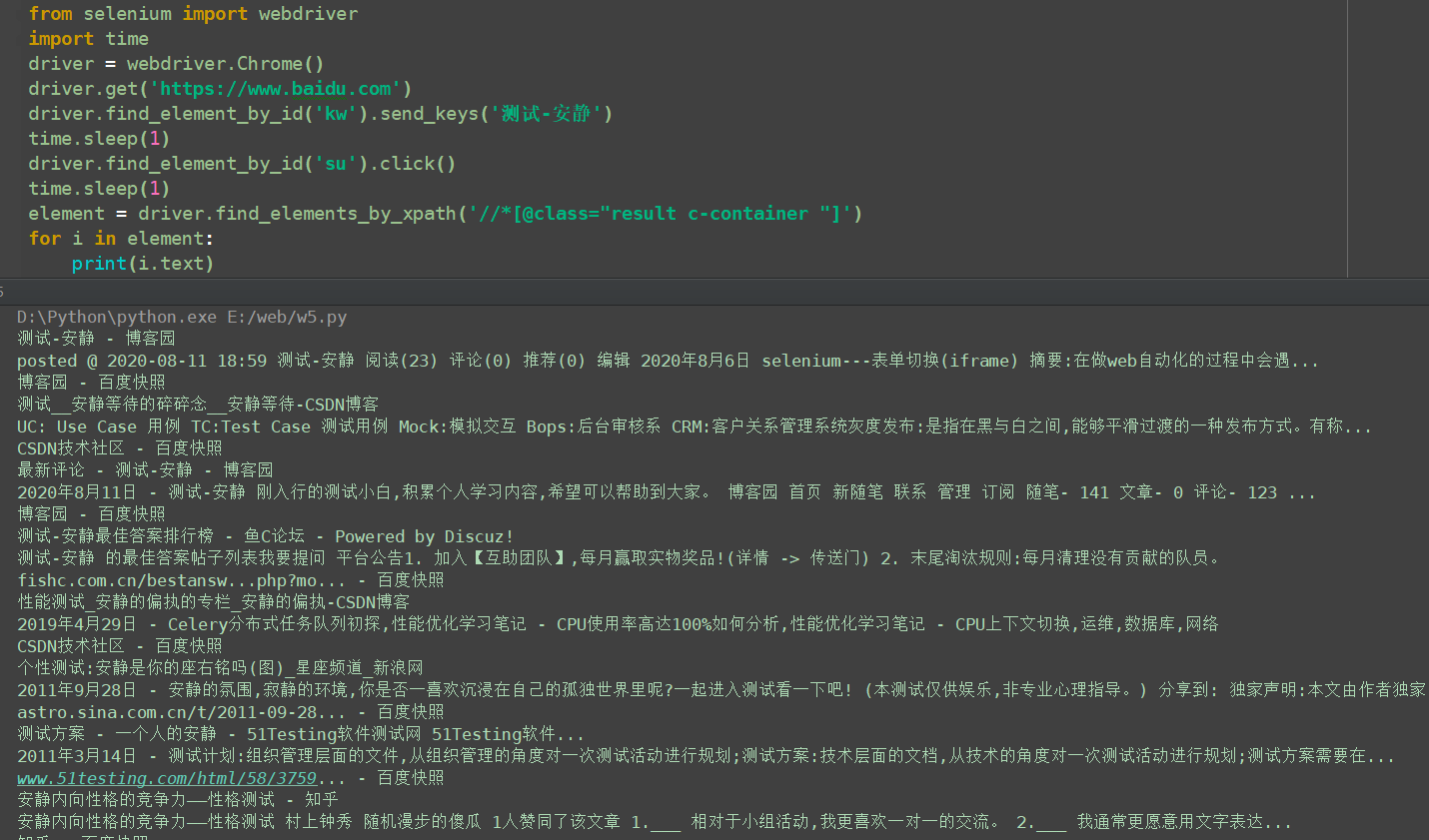This screenshot has height=840, width=1429.
Task: Click the 'D:\Python\python.exe E:/web/w5.py' console line
Action: (x=182, y=317)
